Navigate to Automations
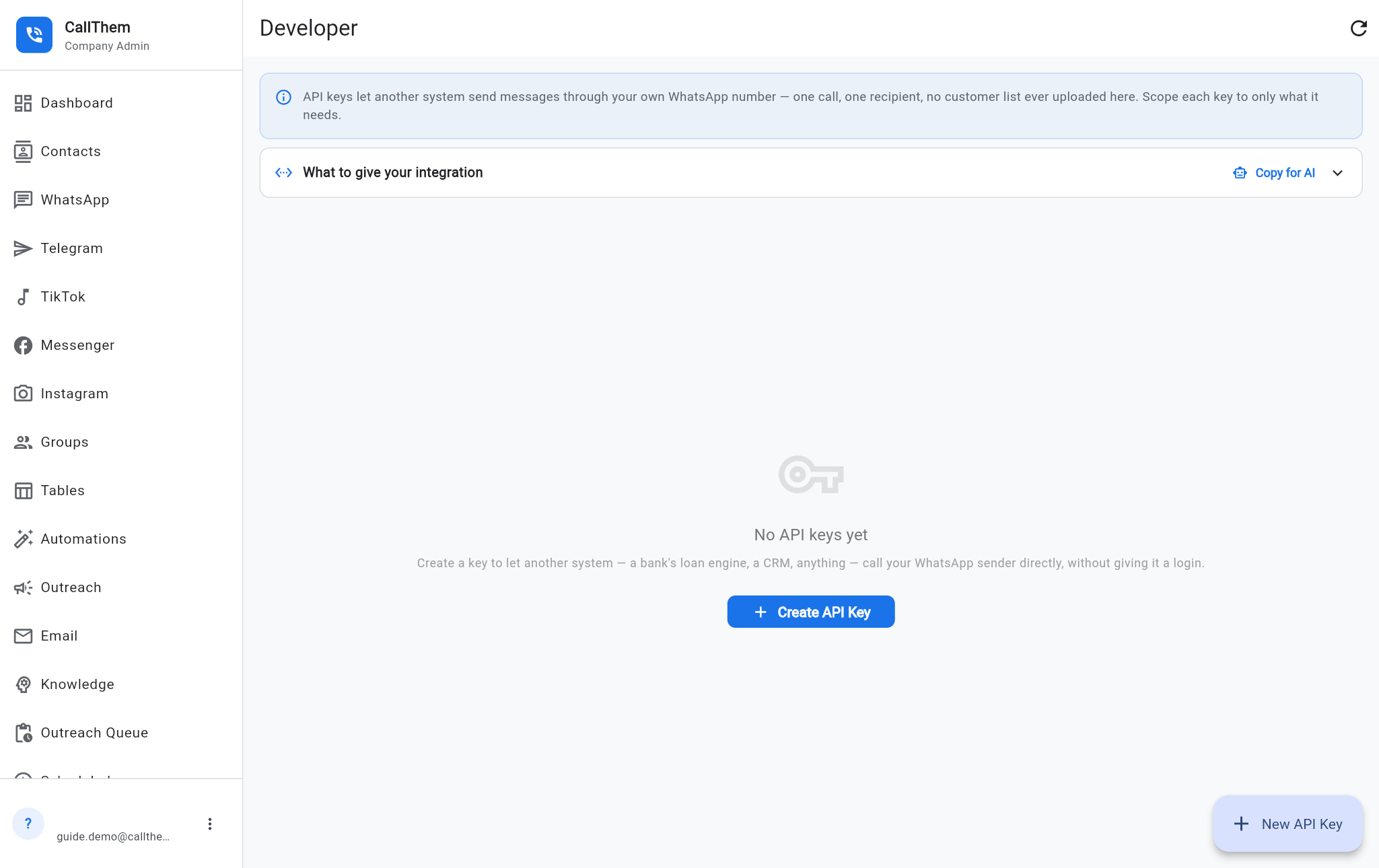 point(121,539)
